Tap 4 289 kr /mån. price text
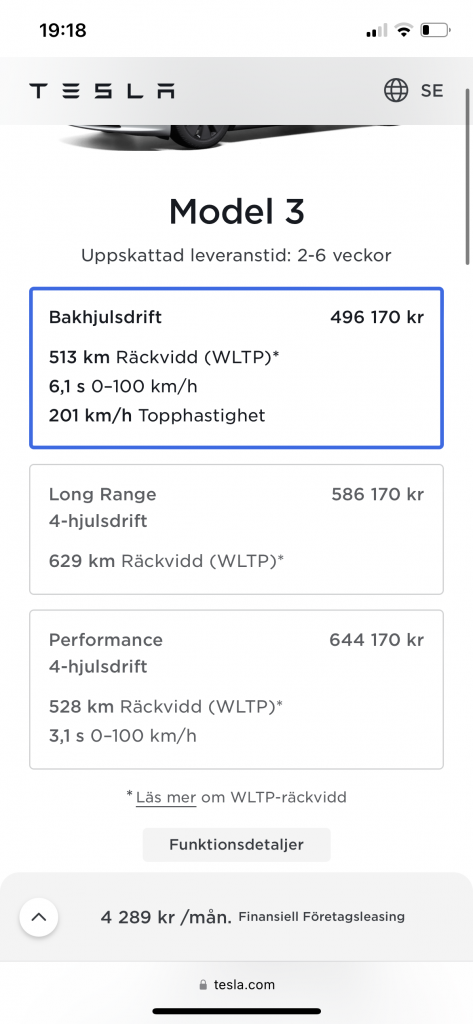This screenshot has height=1024, width=473. pos(166,917)
